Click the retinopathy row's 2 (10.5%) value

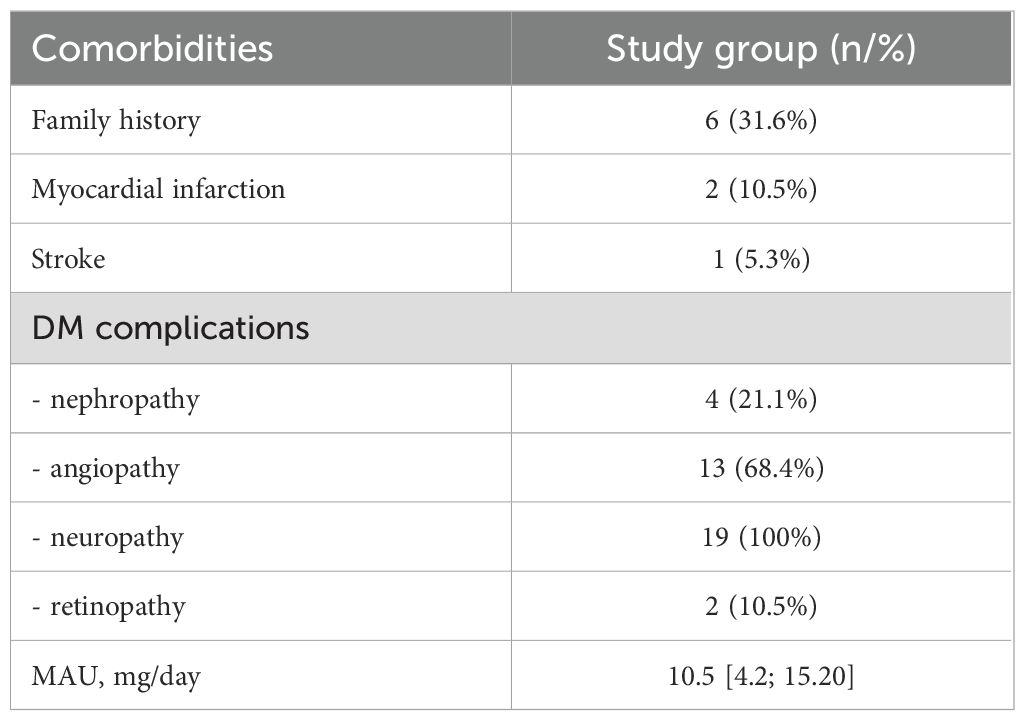click(761, 607)
